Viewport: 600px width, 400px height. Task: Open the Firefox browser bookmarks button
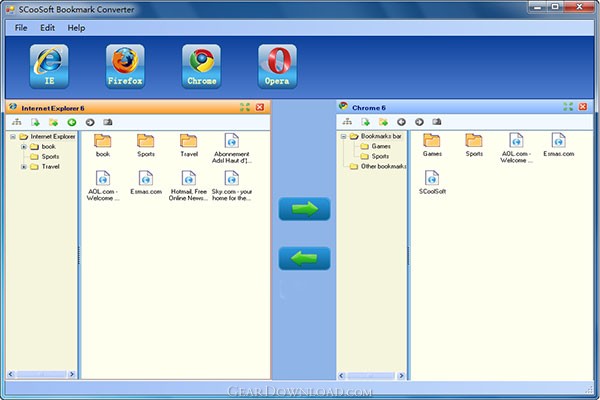pyautogui.click(x=125, y=66)
